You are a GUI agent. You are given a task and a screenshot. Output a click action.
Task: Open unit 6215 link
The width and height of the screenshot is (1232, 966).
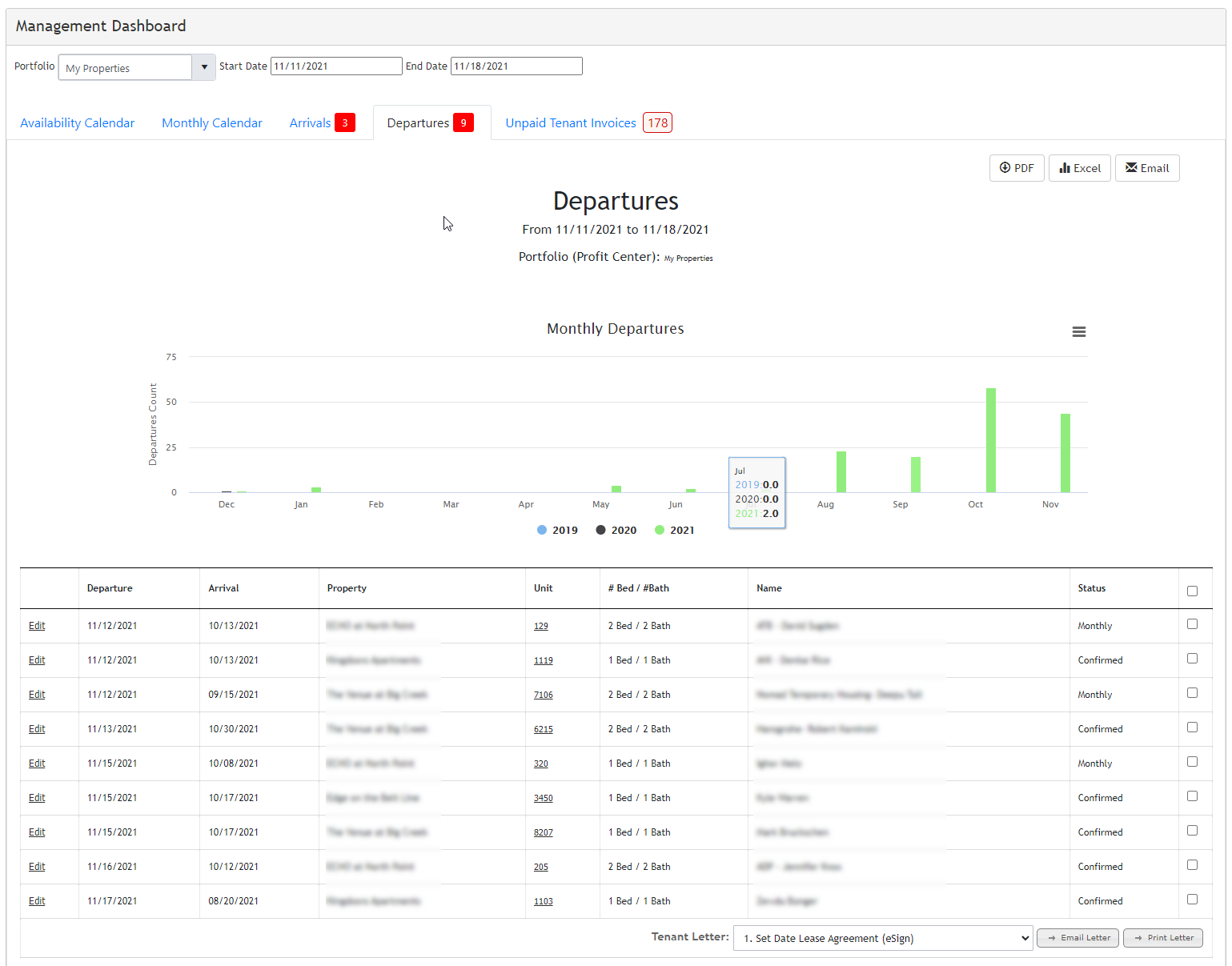544,729
